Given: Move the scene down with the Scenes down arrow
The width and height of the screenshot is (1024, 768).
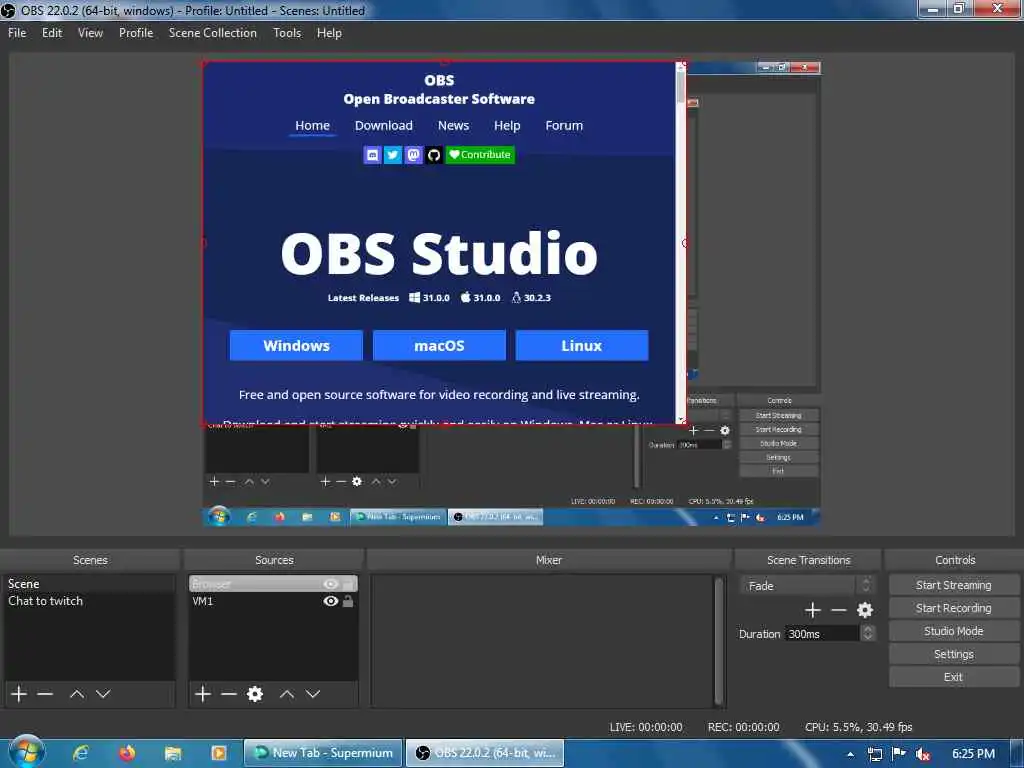Looking at the screenshot, I should coord(103,694).
